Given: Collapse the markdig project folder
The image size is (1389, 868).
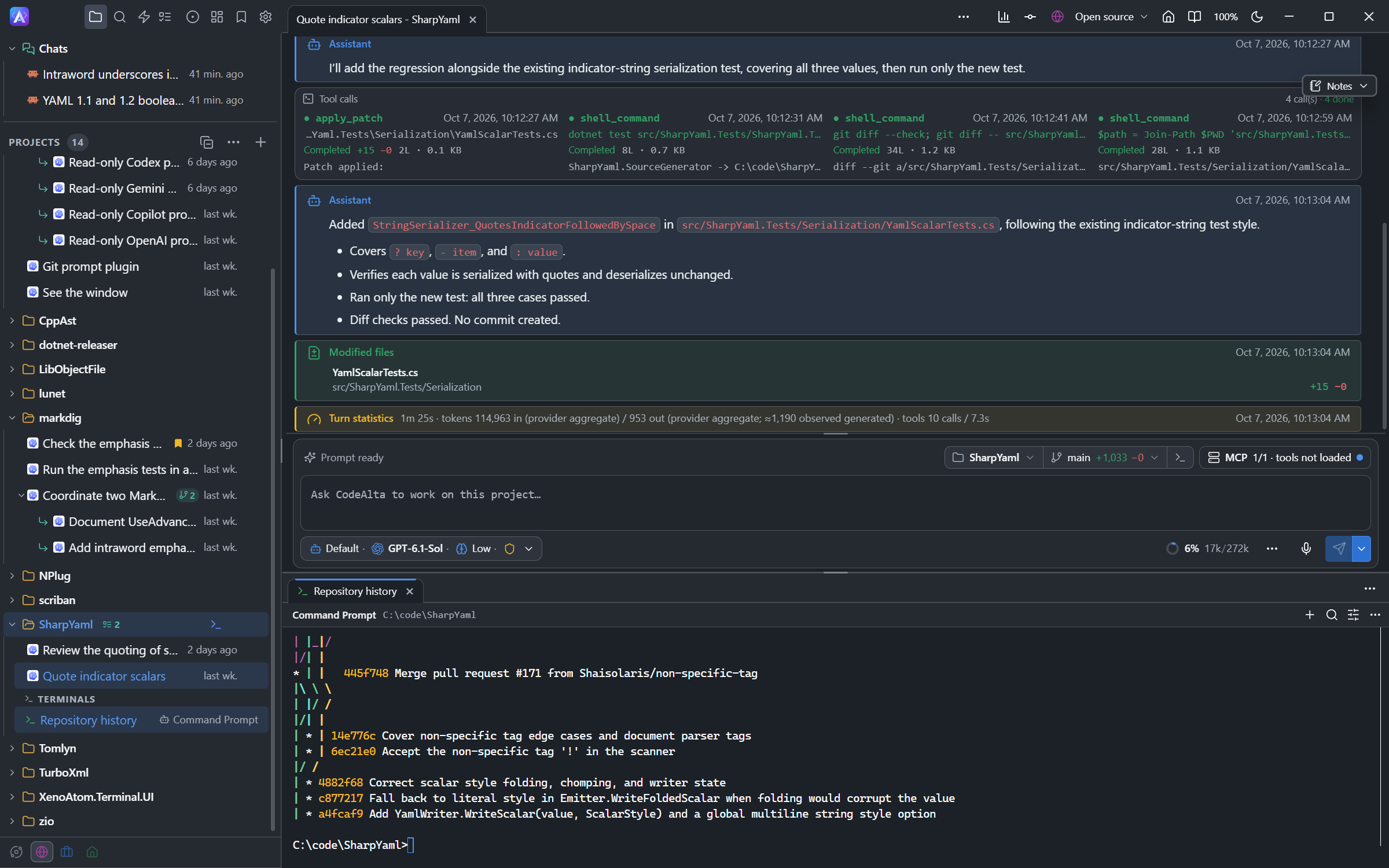Looking at the screenshot, I should pyautogui.click(x=12, y=418).
